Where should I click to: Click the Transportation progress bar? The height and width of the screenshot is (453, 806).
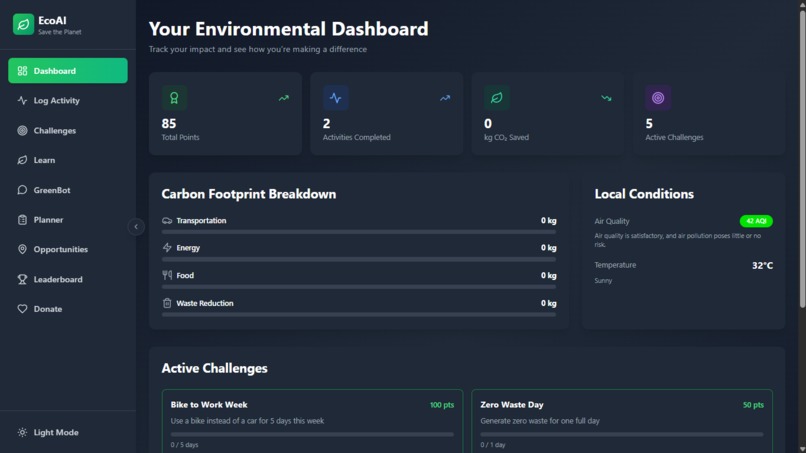359,232
